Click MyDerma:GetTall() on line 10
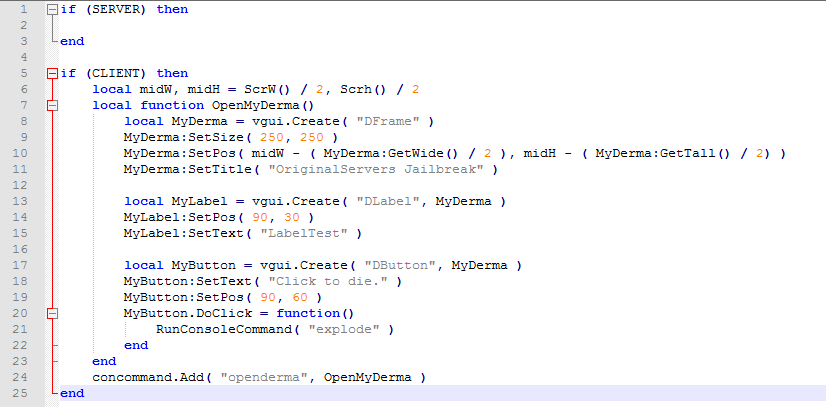This screenshot has width=826, height=407. [x=664, y=154]
